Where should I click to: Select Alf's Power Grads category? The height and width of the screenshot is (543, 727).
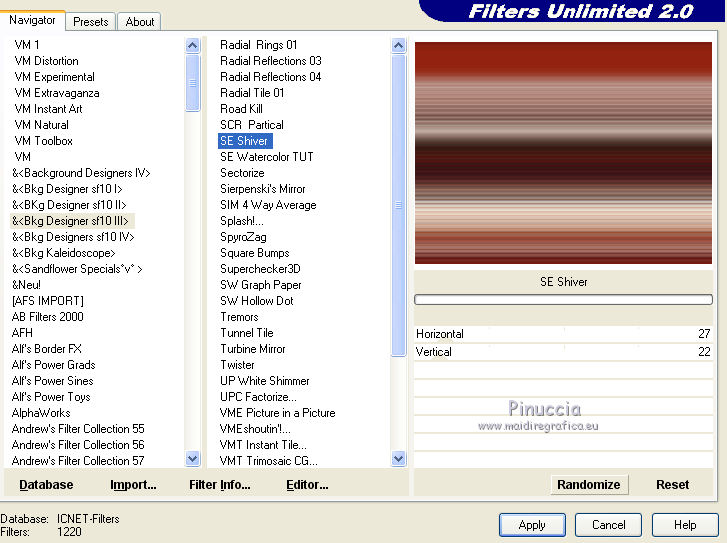click(x=54, y=365)
